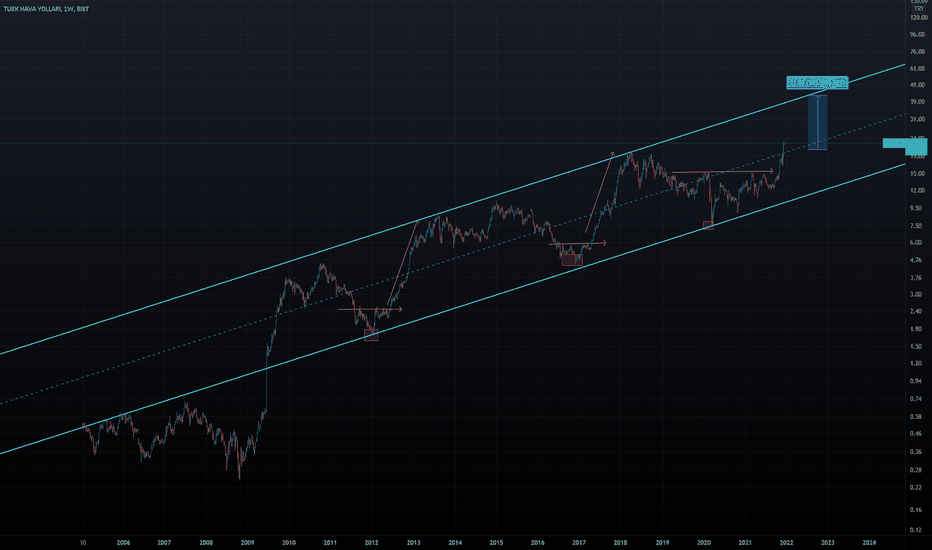
Task: Click the 12.00 price axis label
Action: click(x=918, y=191)
